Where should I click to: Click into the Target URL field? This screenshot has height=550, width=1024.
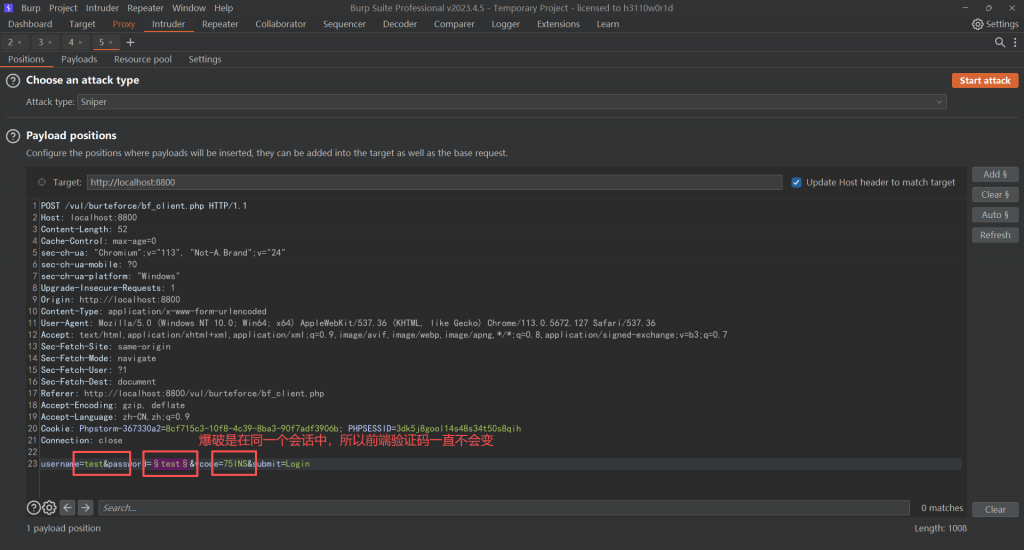[x=433, y=182]
